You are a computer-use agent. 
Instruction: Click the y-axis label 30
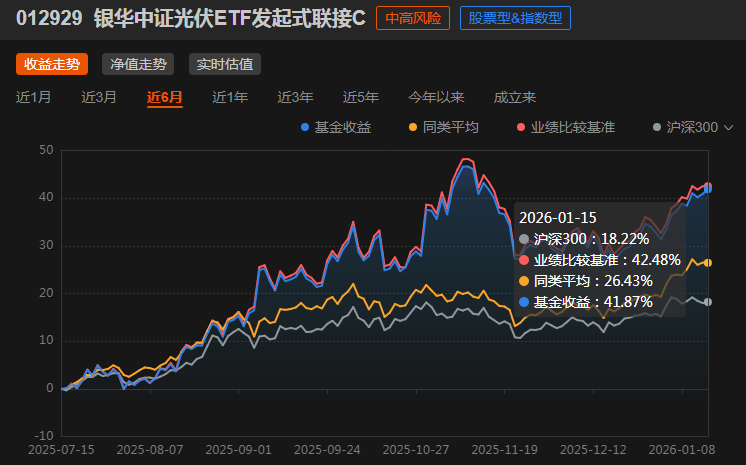point(46,245)
